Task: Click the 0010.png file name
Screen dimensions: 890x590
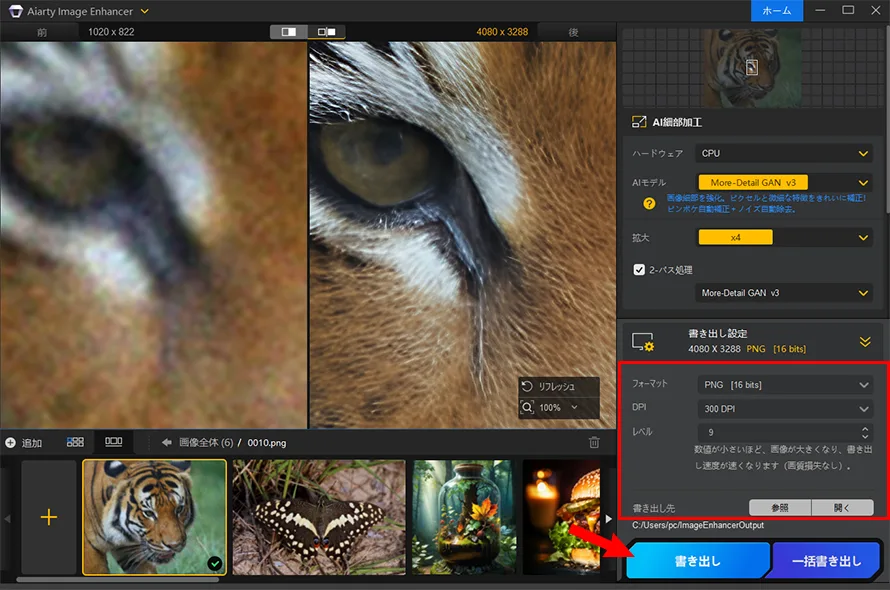Action: (267, 442)
